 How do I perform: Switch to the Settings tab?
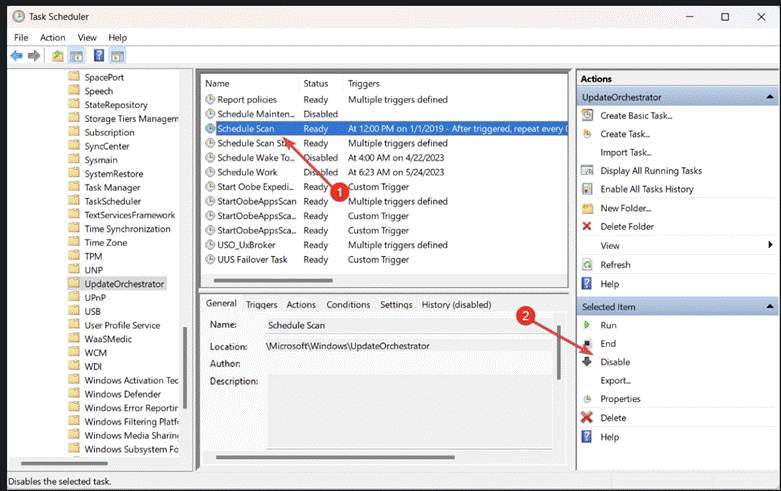(x=396, y=304)
